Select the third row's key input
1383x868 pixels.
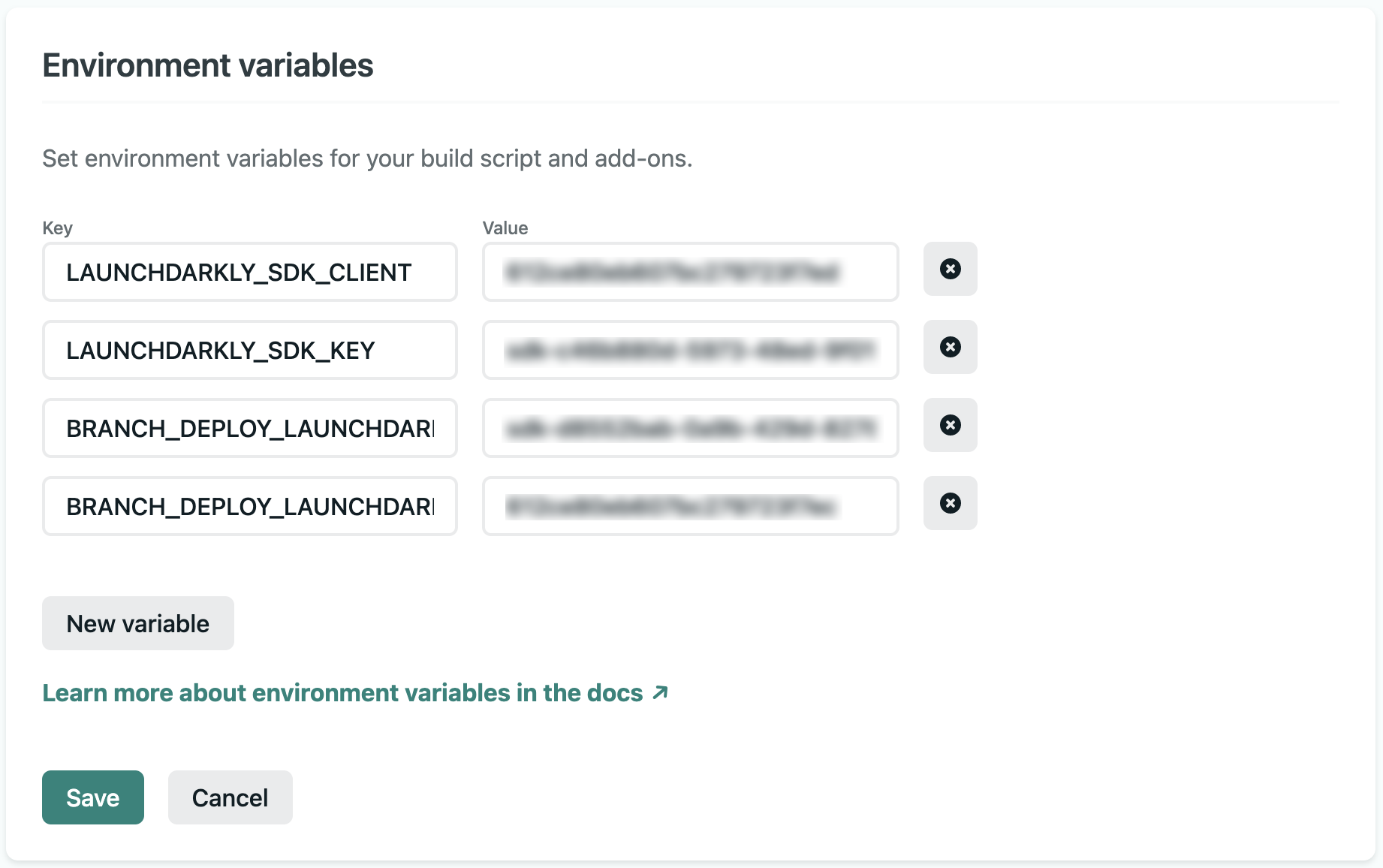click(x=249, y=428)
